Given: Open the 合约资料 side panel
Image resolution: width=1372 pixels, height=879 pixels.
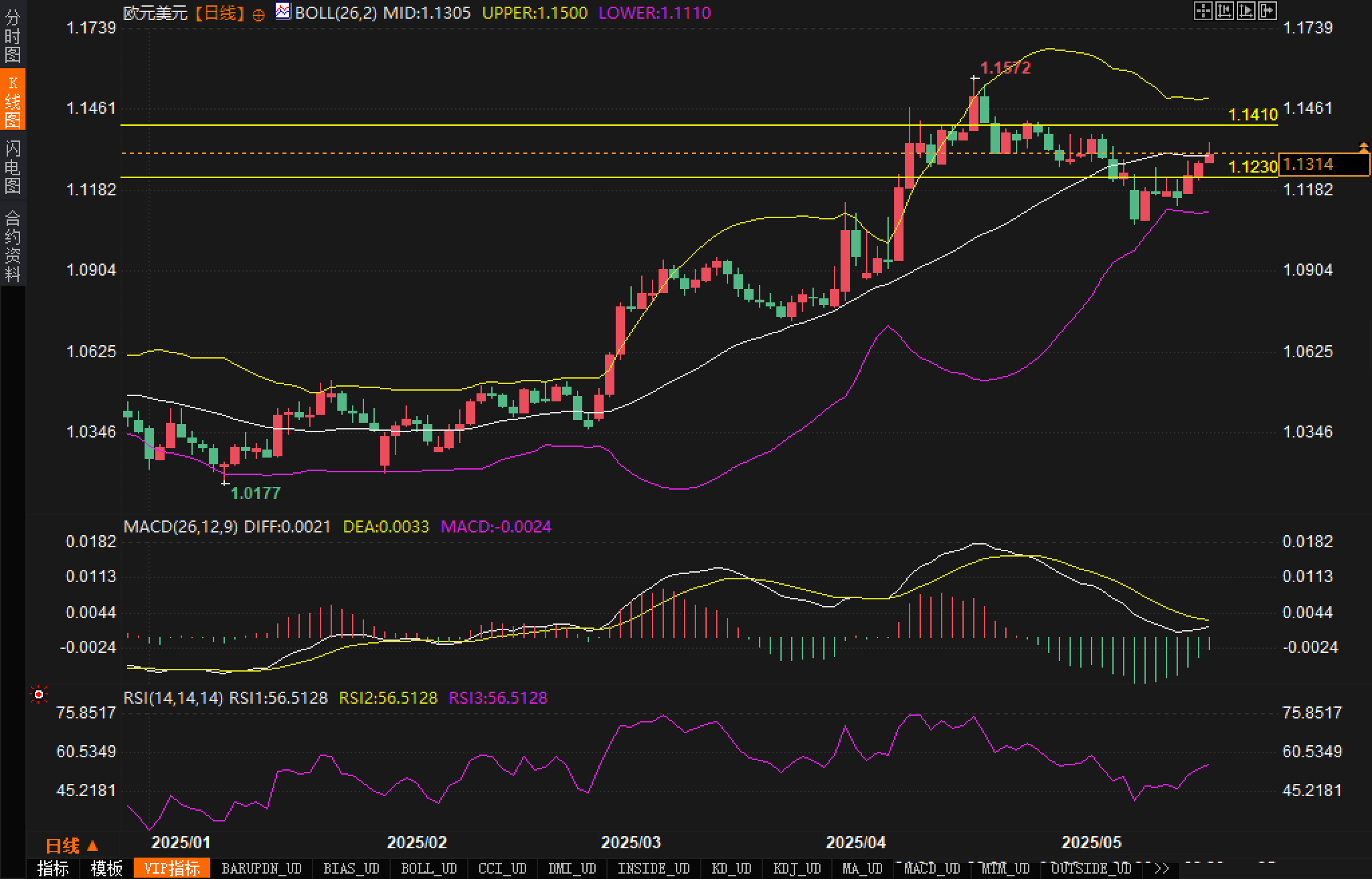Looking at the screenshot, I should (x=12, y=246).
